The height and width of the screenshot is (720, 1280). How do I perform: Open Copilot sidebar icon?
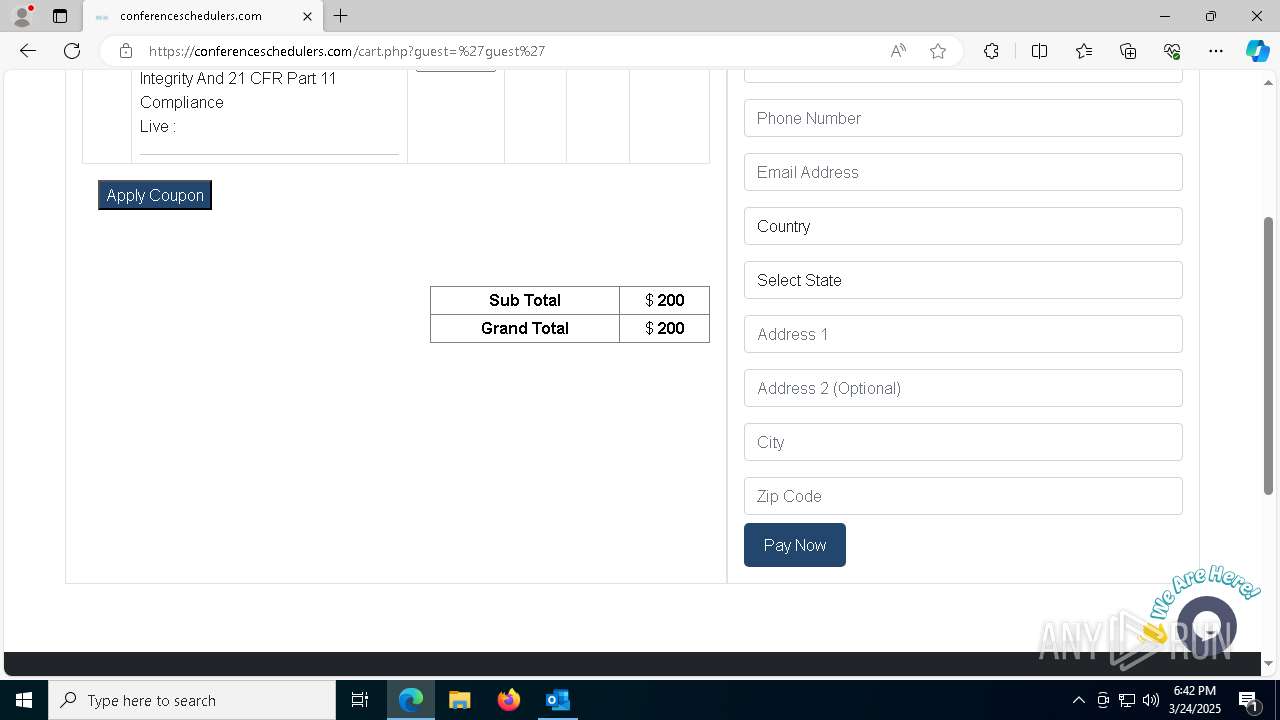click(1257, 51)
